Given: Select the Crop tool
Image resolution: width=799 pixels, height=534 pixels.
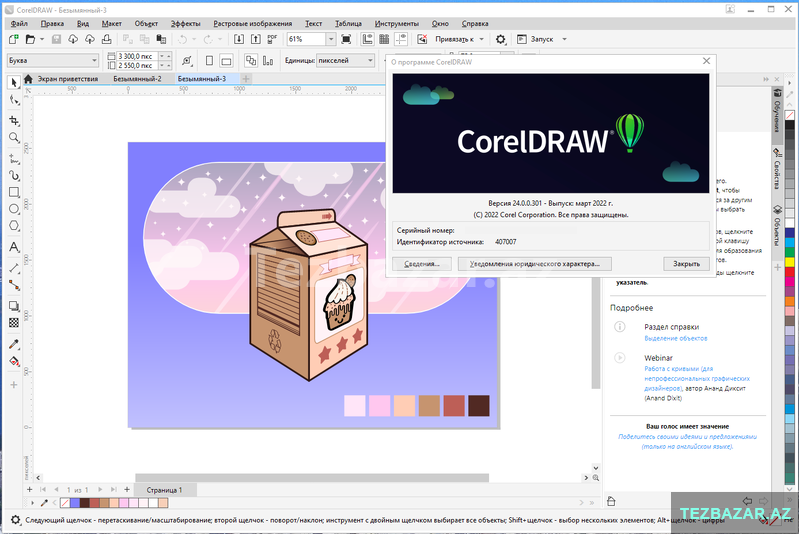Looking at the screenshot, I should click(x=14, y=121).
